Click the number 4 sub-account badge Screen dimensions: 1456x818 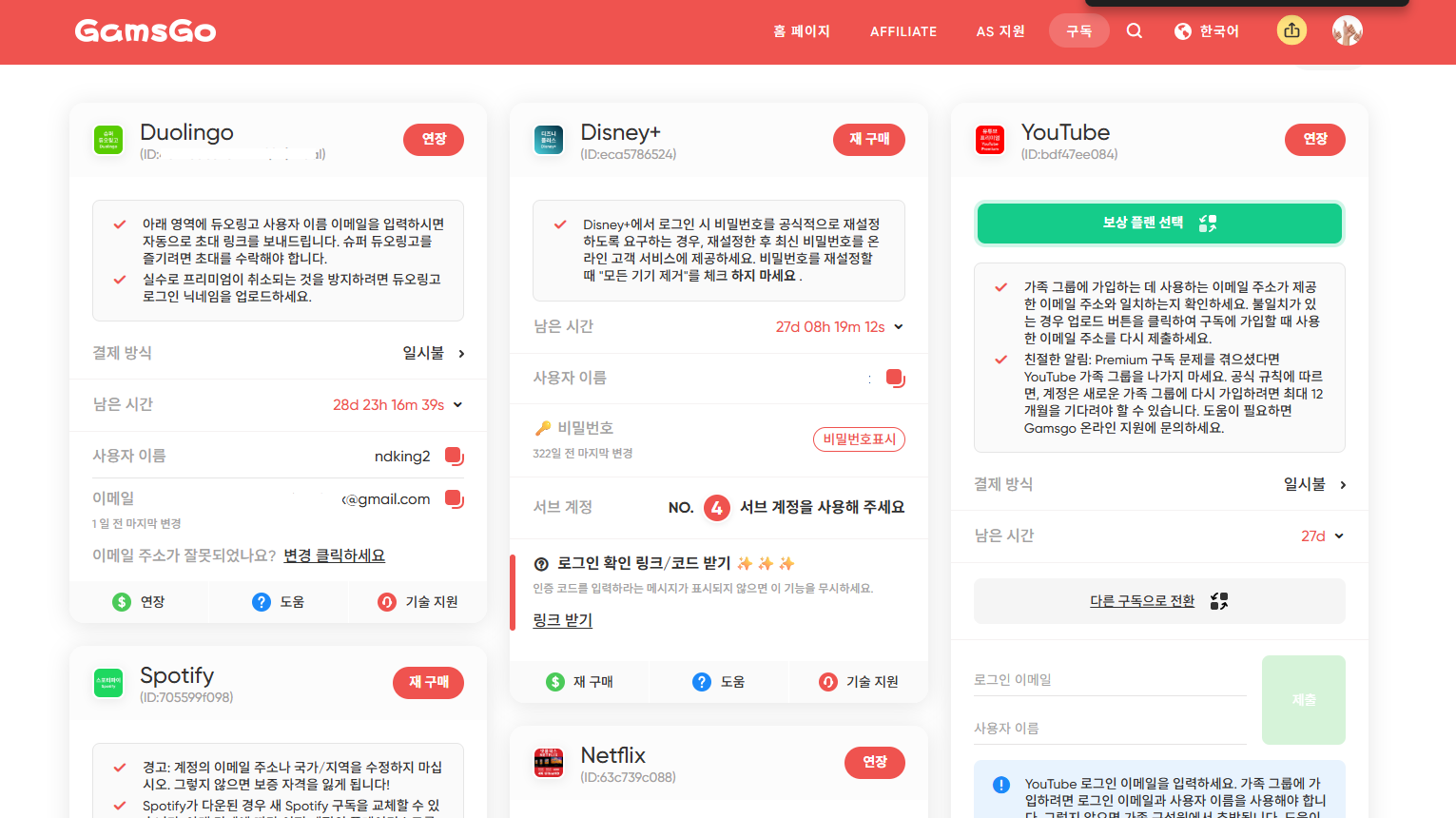[x=717, y=508]
